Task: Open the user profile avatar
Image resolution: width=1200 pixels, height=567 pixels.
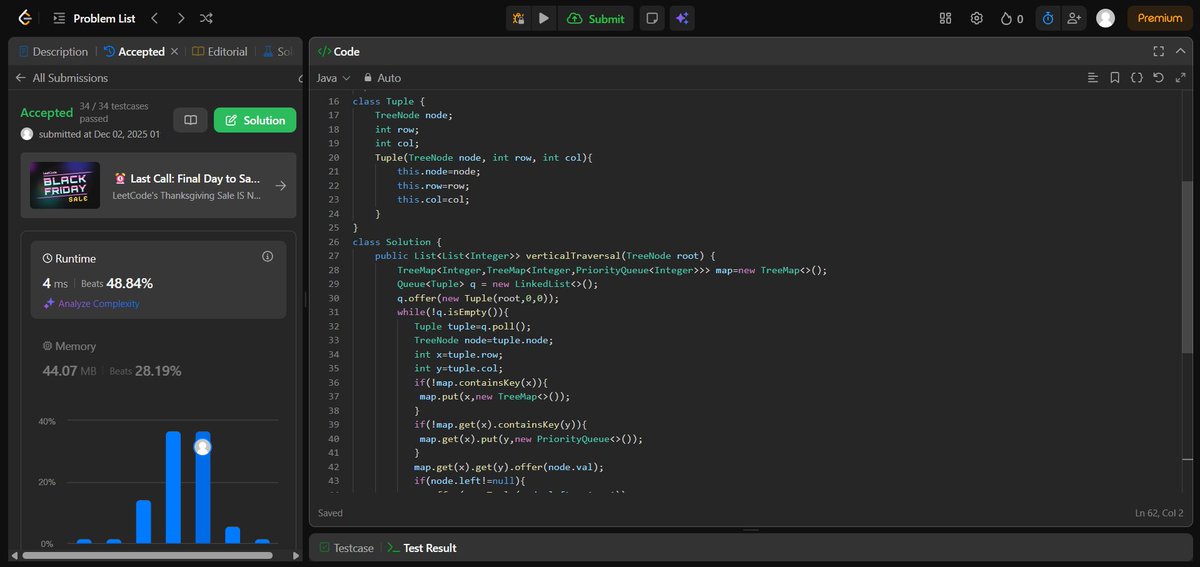Action: pyautogui.click(x=1105, y=18)
